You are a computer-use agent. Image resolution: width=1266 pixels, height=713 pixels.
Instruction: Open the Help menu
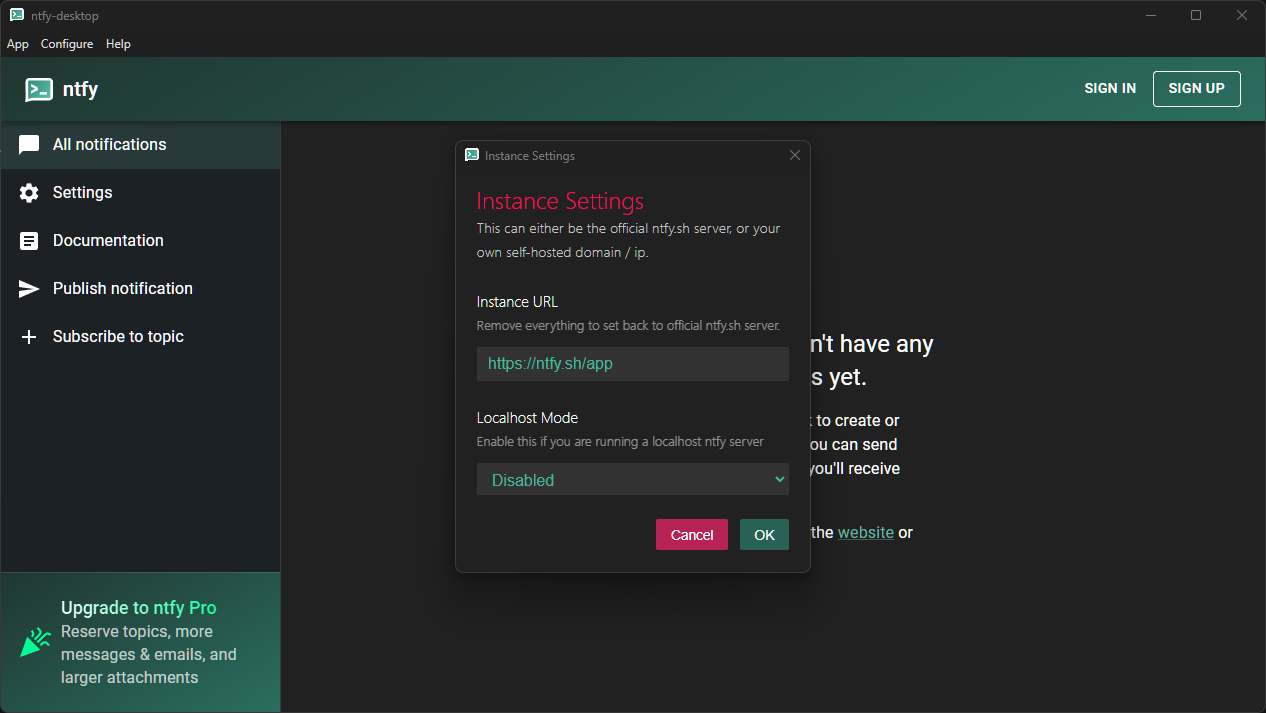pyautogui.click(x=118, y=44)
